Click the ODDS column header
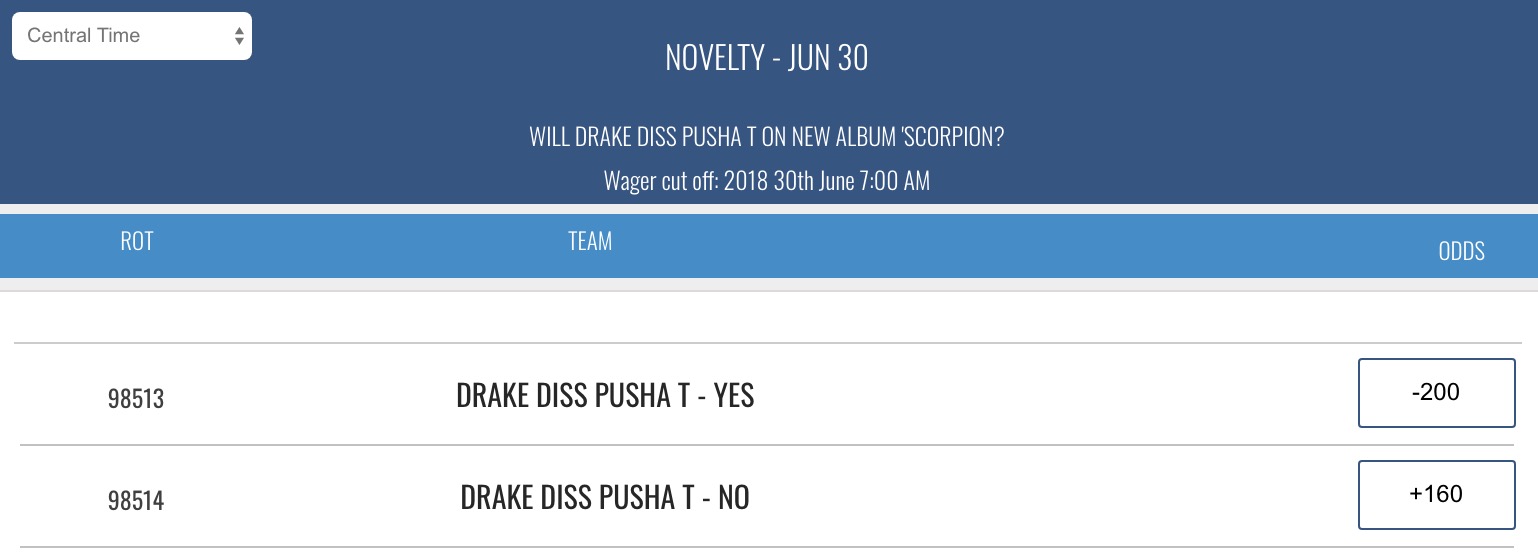 (1461, 251)
